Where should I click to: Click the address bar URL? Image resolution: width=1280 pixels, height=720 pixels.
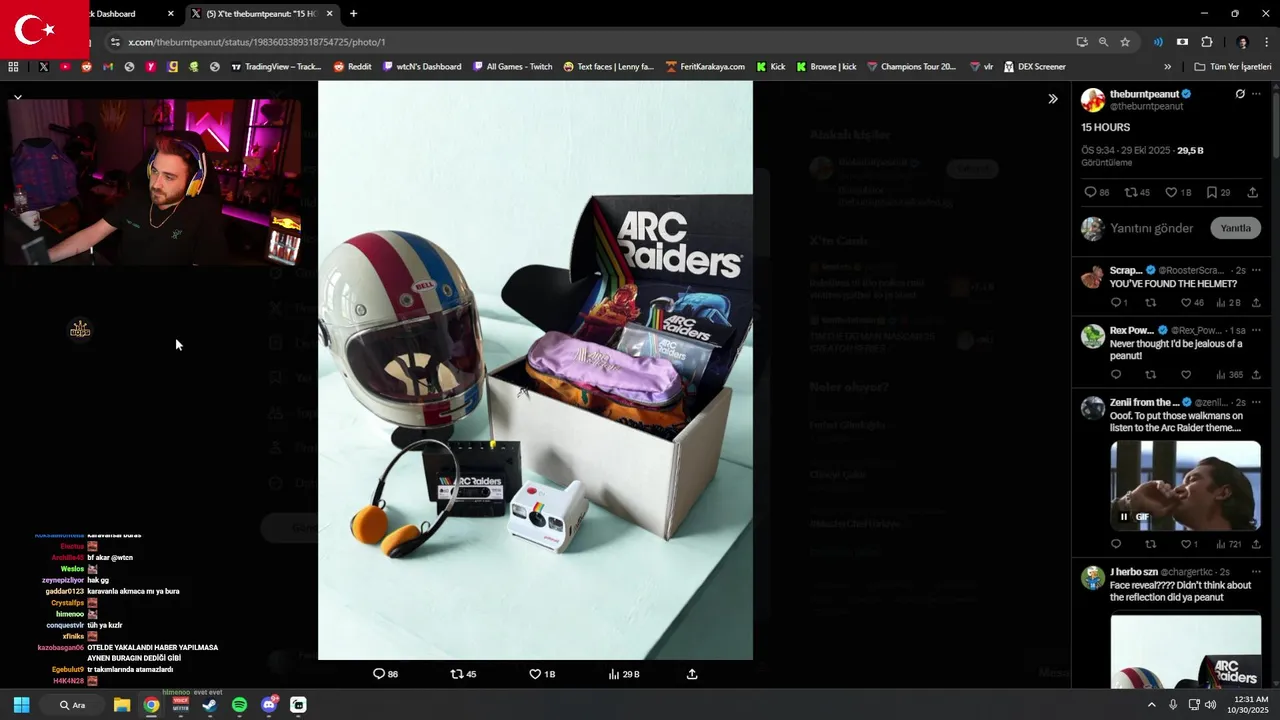(x=257, y=42)
